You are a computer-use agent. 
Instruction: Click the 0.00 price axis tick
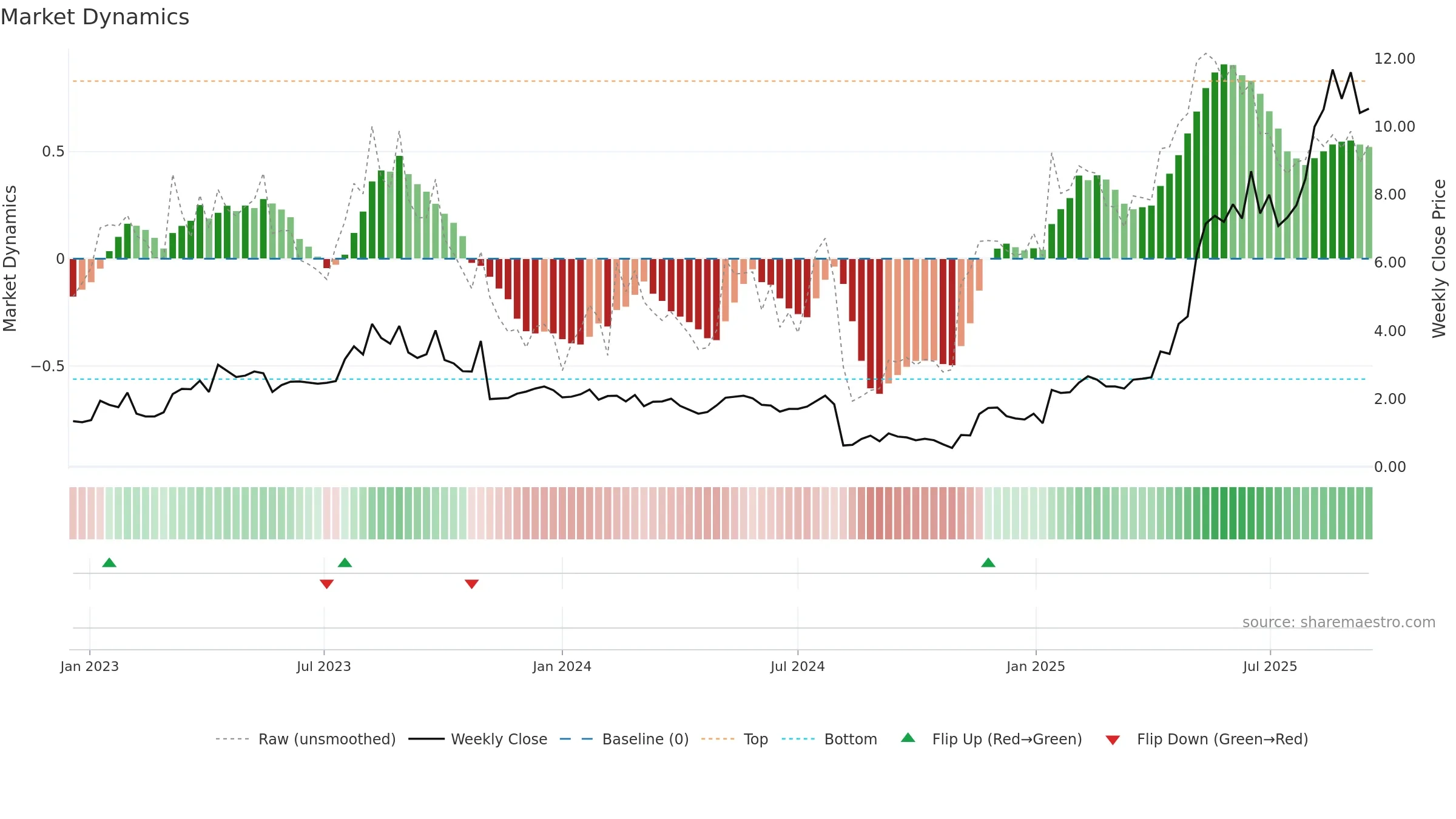(x=1390, y=467)
